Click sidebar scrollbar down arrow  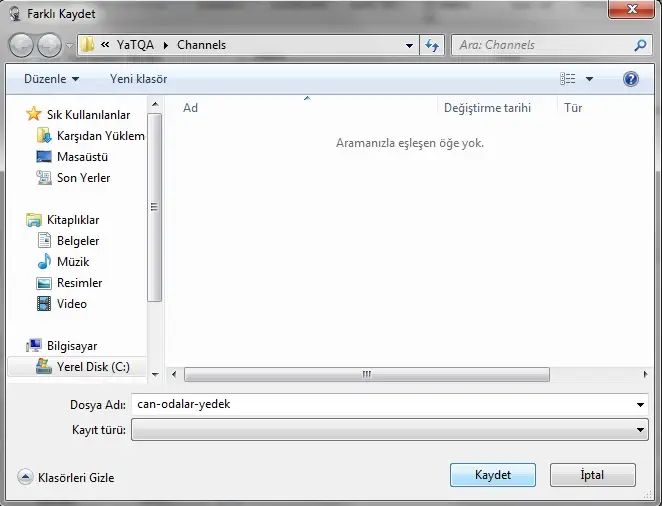155,375
